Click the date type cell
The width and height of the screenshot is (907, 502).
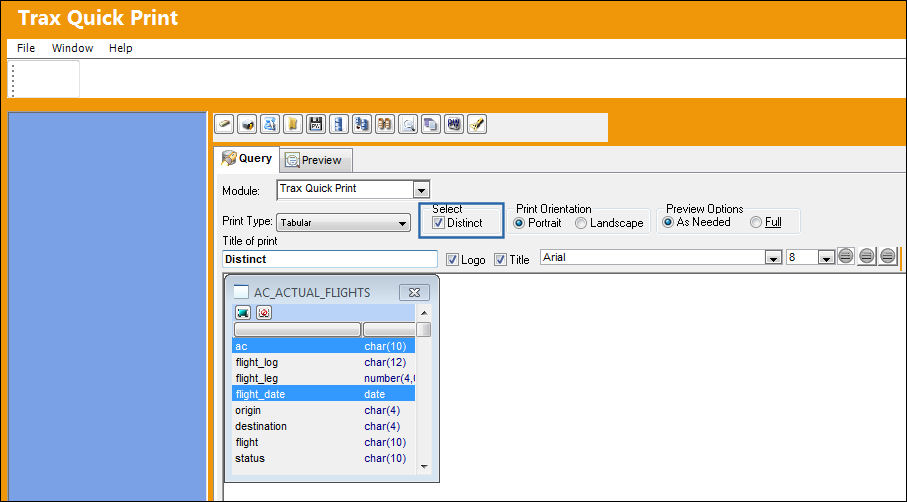375,394
